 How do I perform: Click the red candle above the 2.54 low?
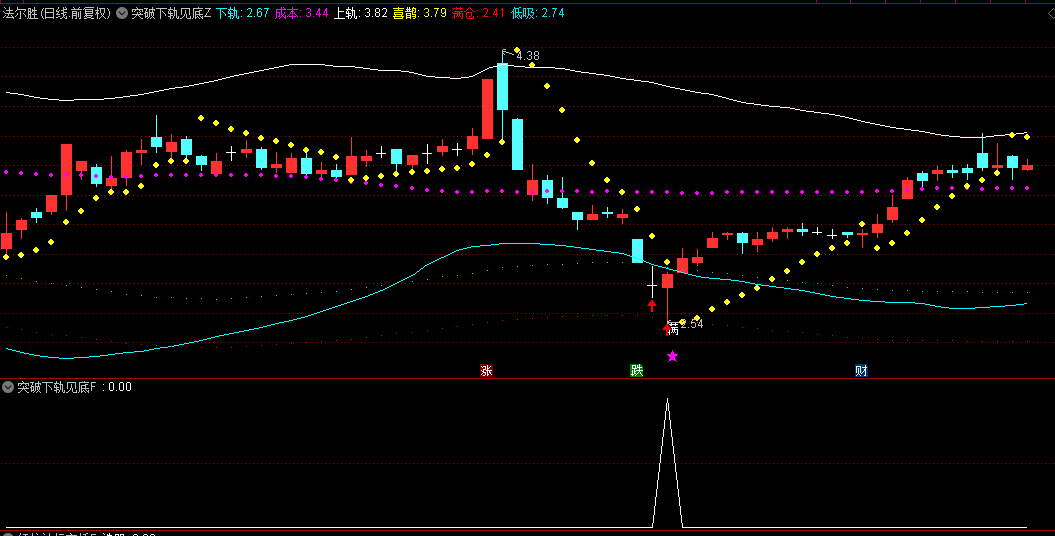tap(667, 280)
